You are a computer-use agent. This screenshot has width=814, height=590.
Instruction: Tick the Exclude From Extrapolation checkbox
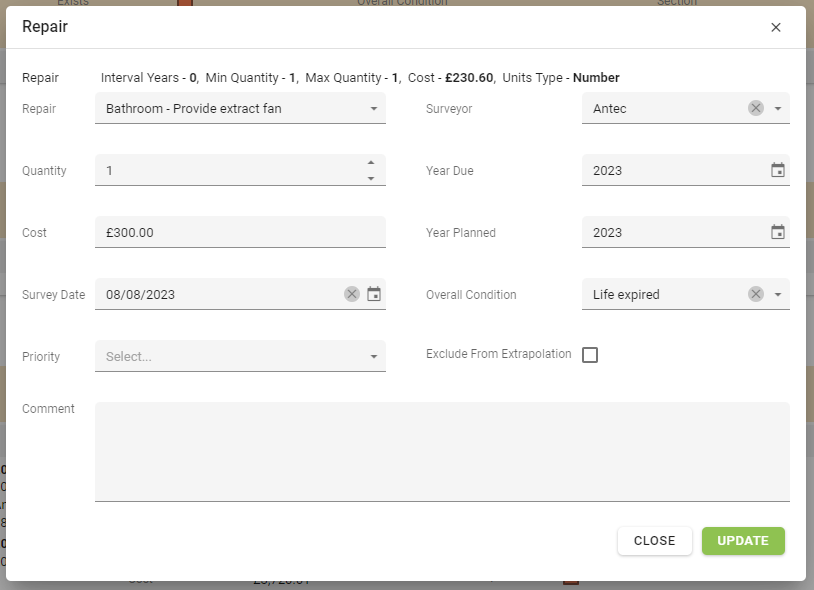(590, 355)
